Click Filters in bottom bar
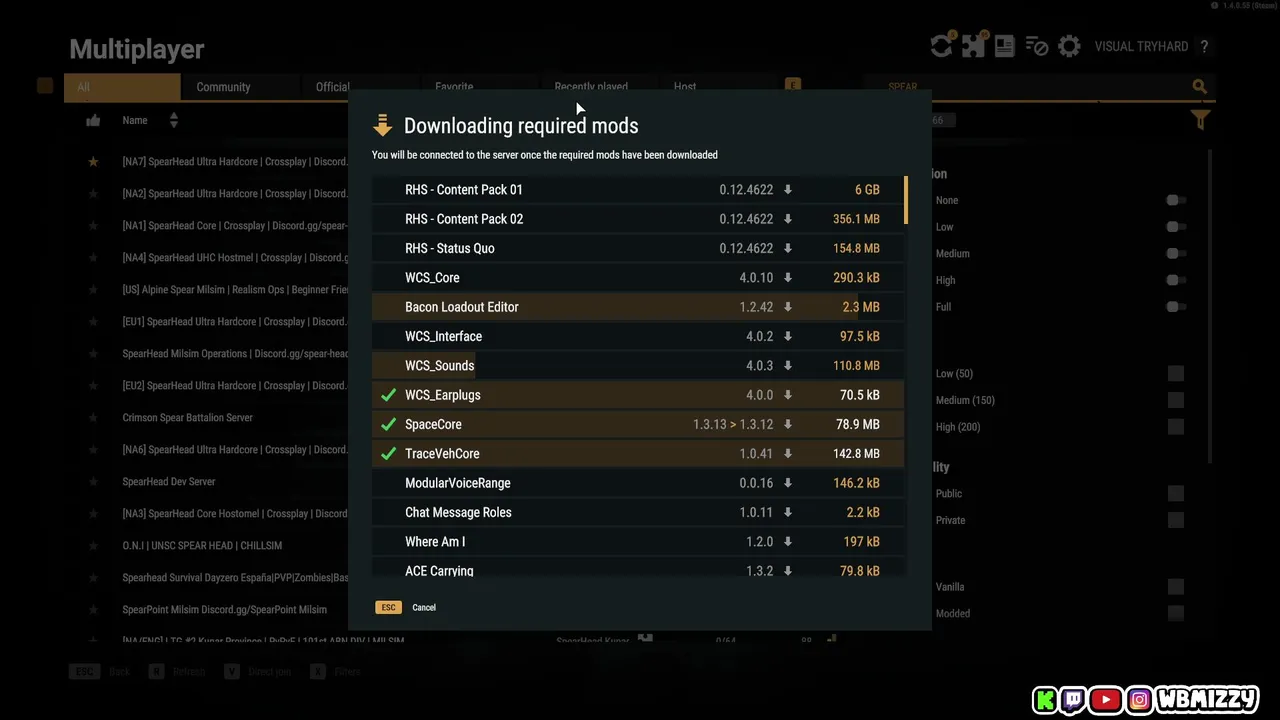Image resolution: width=1280 pixels, height=720 pixels. tap(347, 672)
